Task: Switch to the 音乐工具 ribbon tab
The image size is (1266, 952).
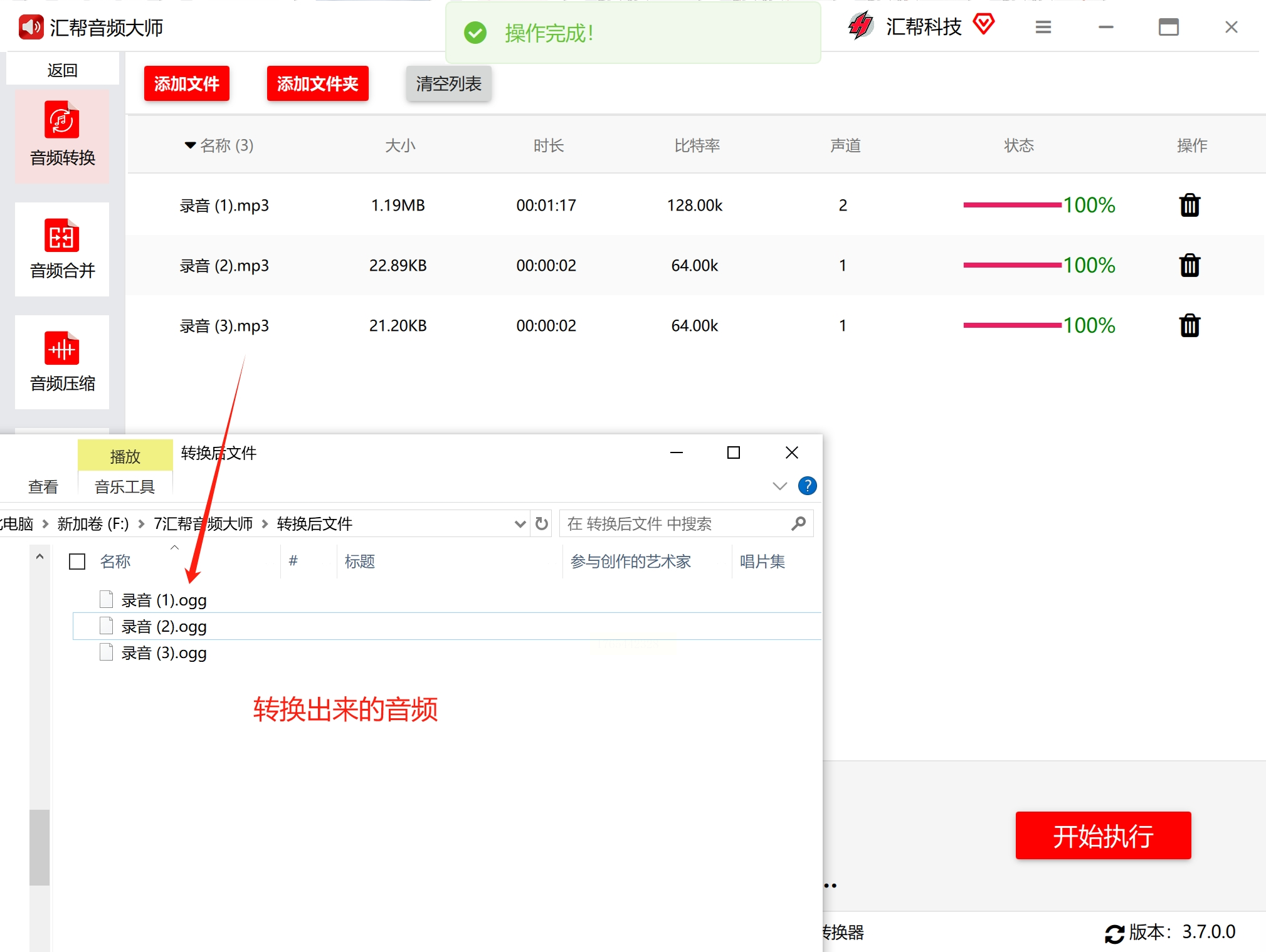Action: [124, 486]
